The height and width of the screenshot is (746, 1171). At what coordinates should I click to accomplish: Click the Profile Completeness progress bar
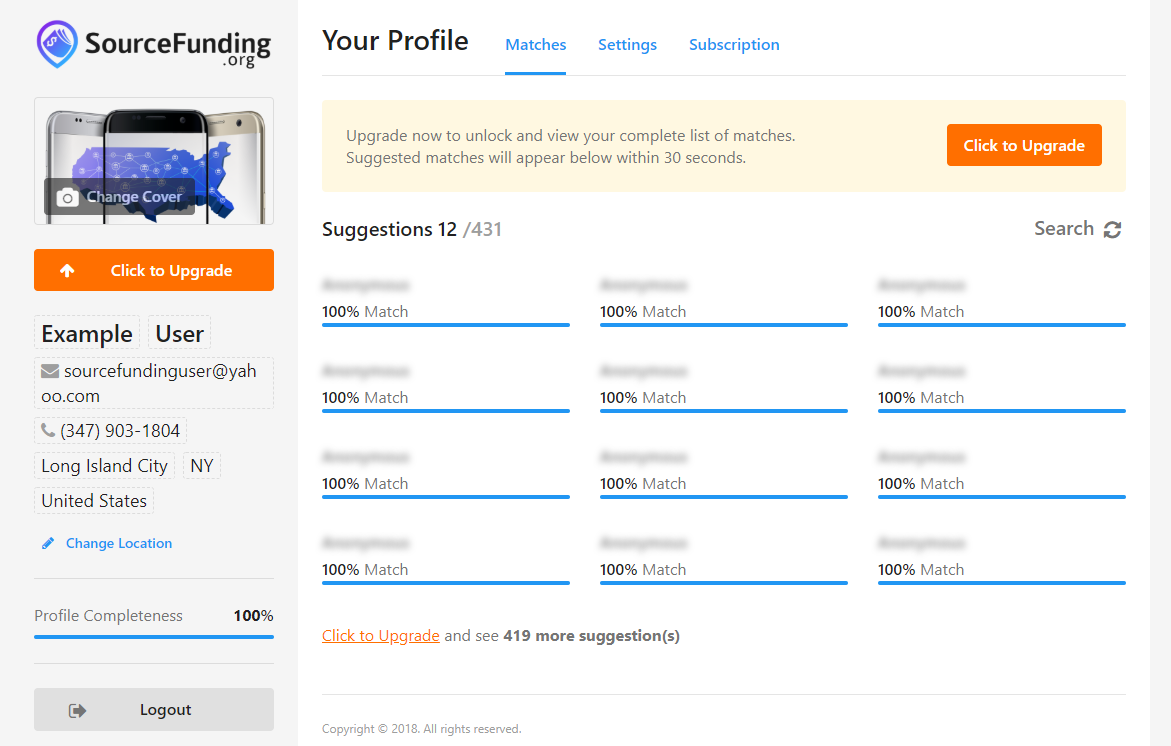pos(154,637)
